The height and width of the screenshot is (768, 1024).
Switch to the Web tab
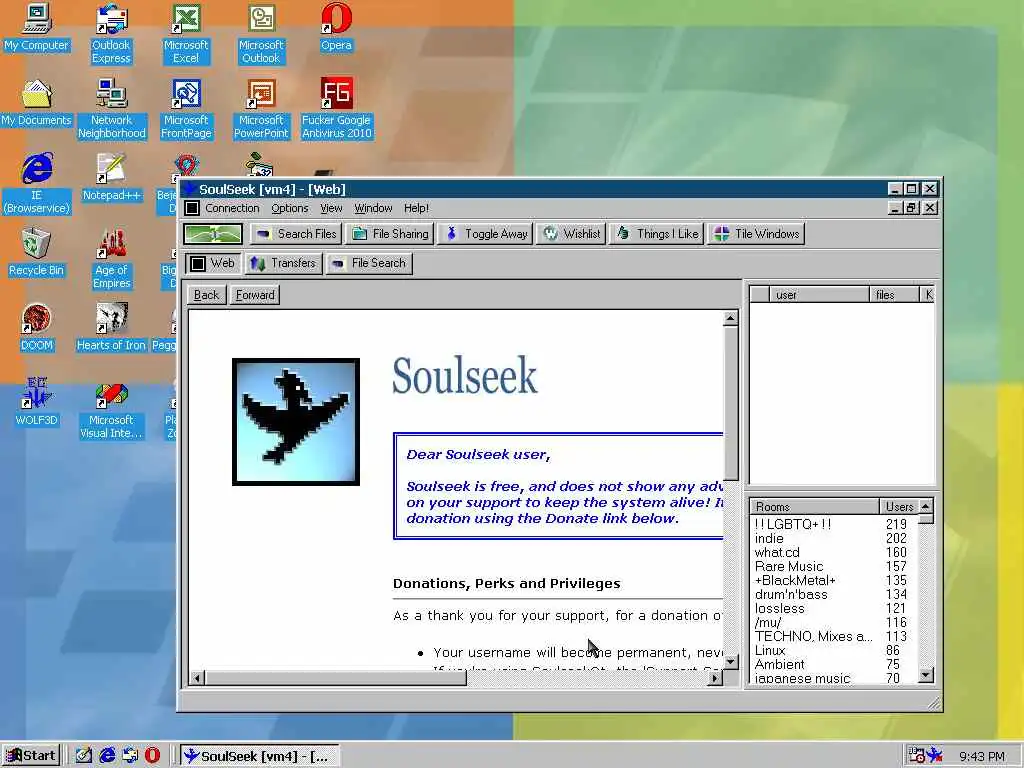point(212,263)
